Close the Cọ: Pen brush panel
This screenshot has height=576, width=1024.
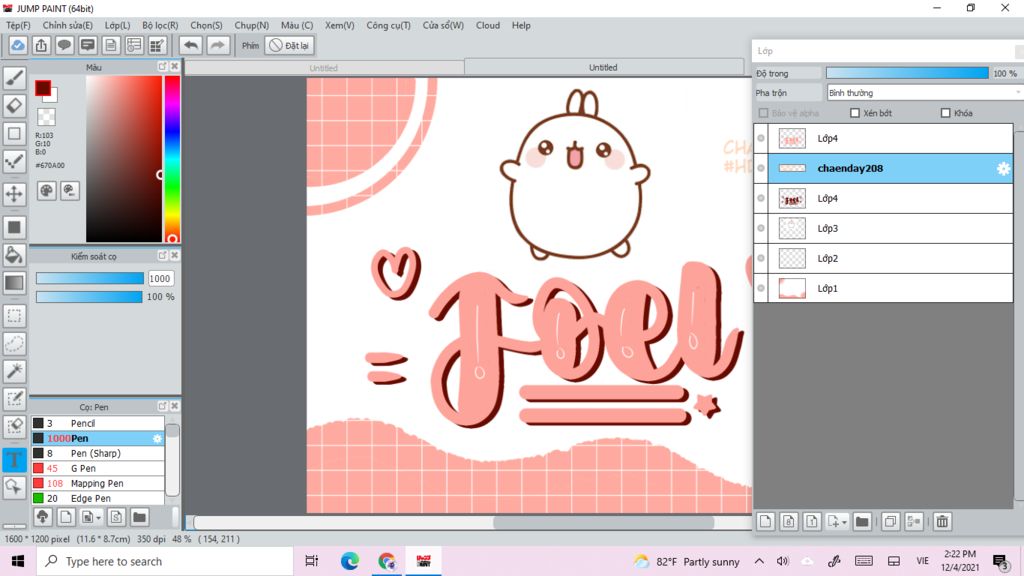pos(174,406)
